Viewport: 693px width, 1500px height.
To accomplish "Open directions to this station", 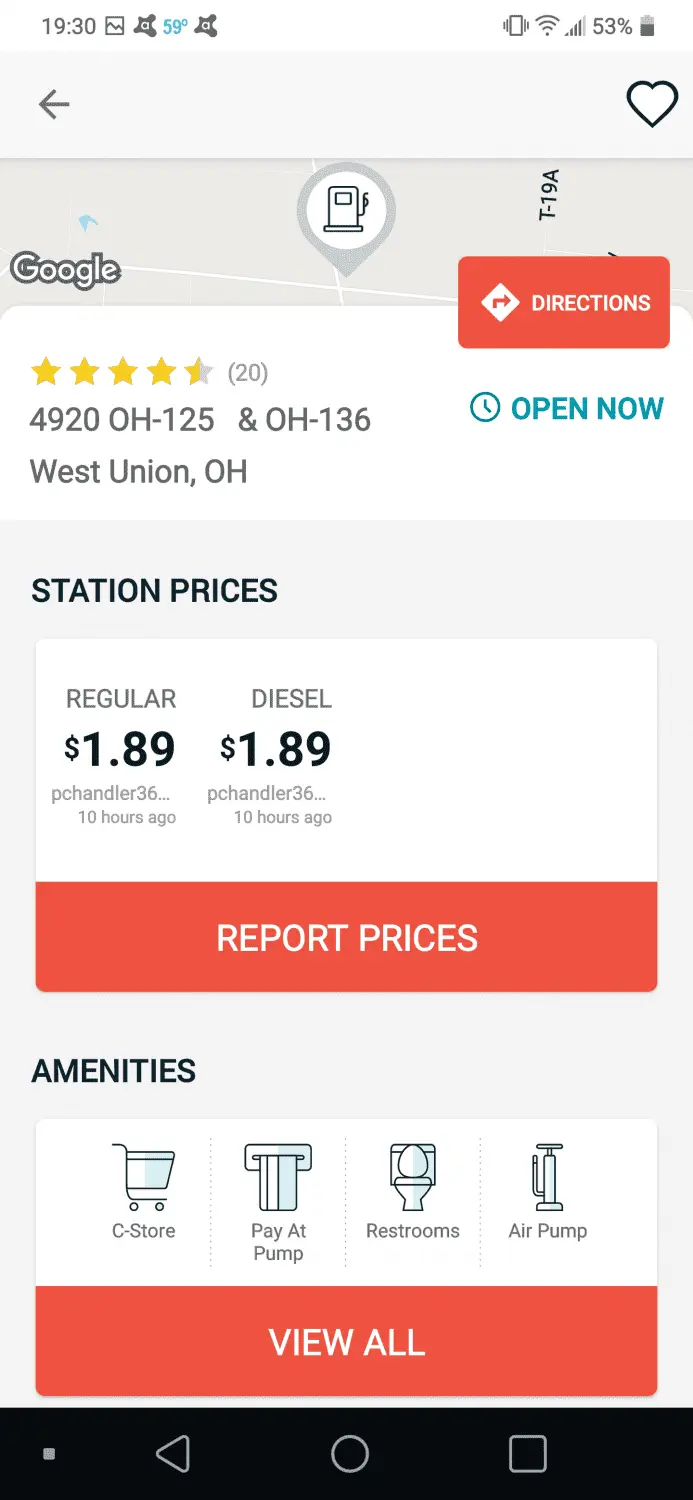I will click(x=564, y=303).
